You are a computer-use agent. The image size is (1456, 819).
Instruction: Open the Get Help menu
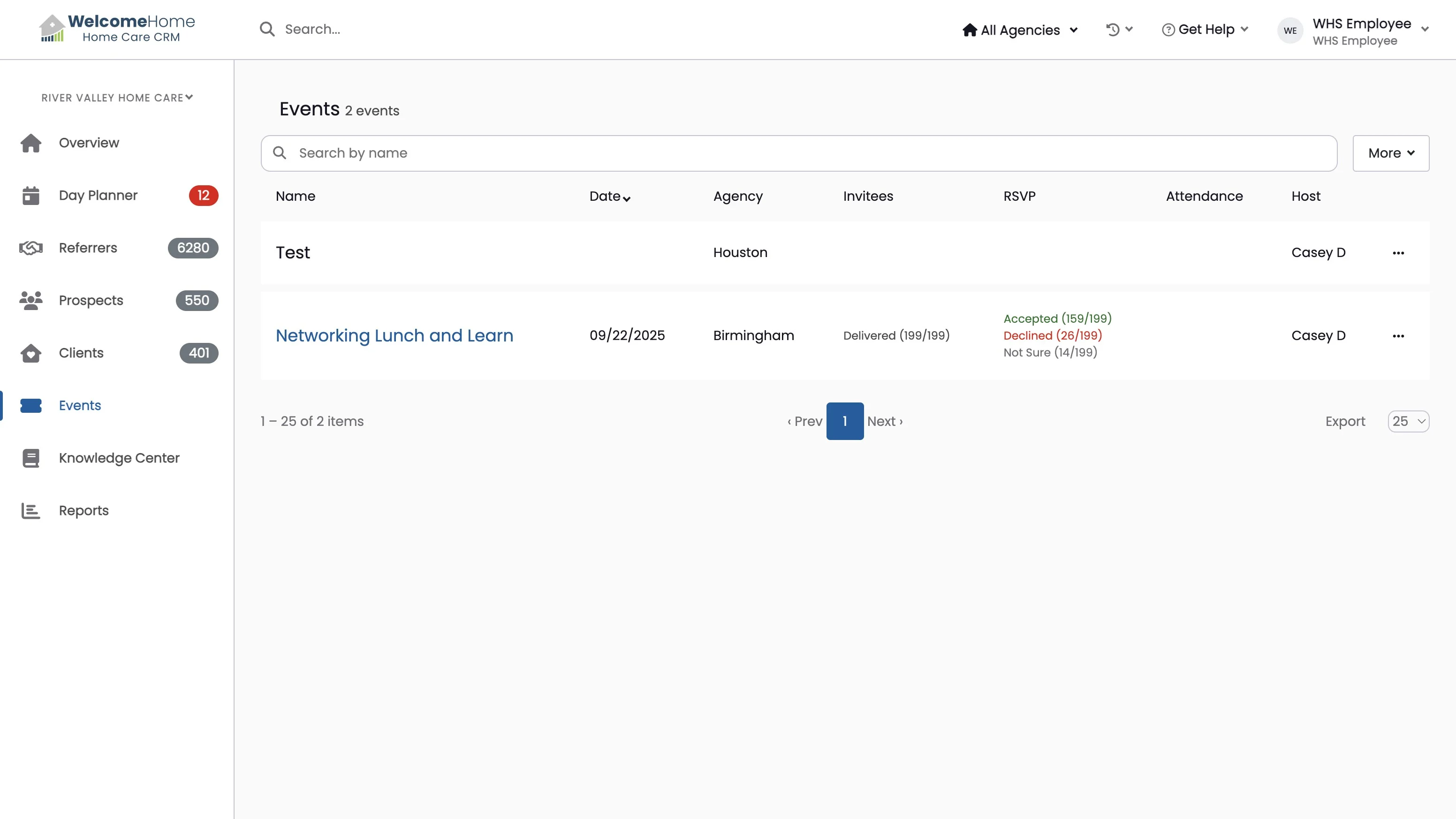pos(1205,30)
